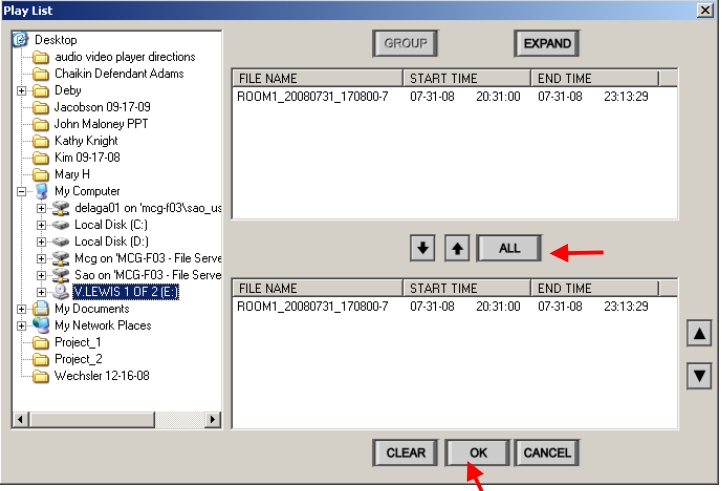Click the Deby folder icon
The width and height of the screenshot is (722, 491).
click(x=41, y=91)
